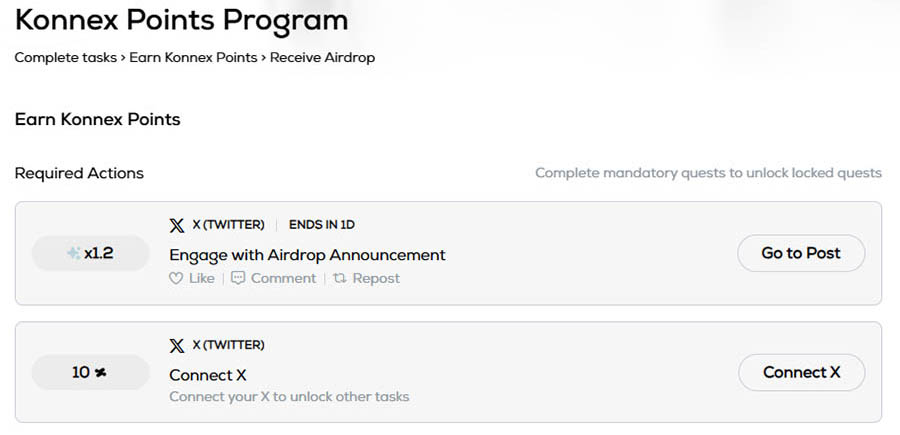Click the X logo in the Connect X card
This screenshot has height=435, width=900.
[177, 345]
